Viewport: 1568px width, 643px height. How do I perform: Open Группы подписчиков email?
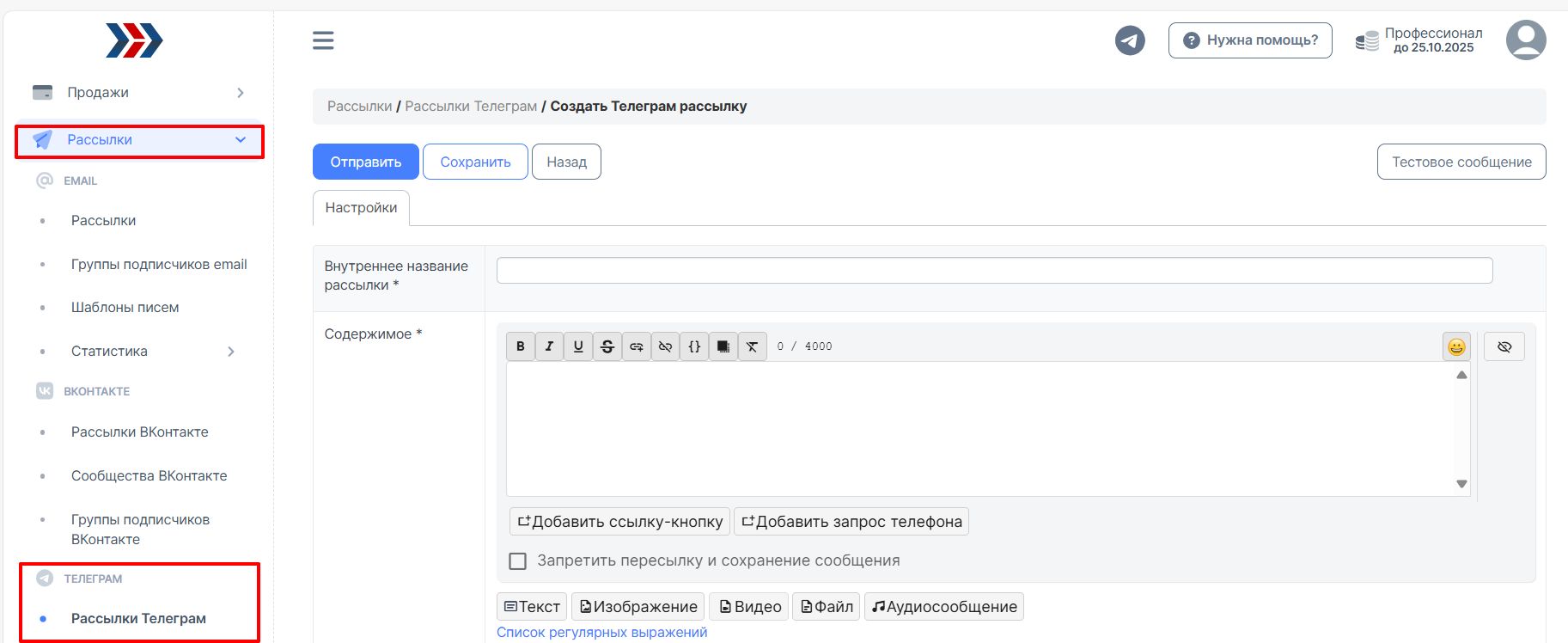pyautogui.click(x=159, y=264)
